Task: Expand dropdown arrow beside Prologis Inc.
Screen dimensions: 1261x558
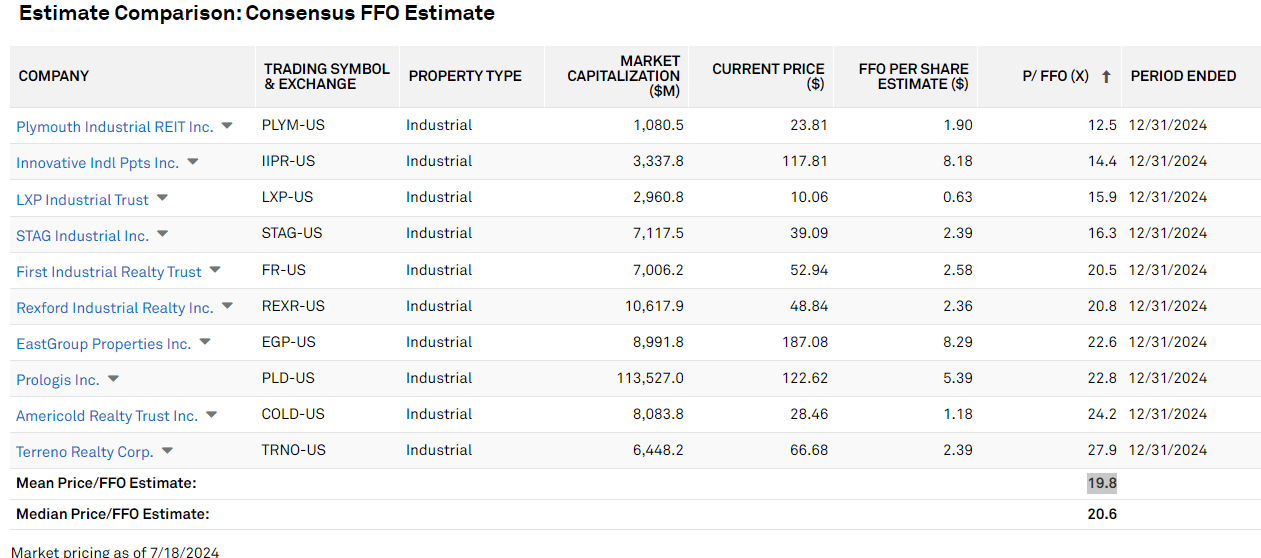Action: coord(113,378)
